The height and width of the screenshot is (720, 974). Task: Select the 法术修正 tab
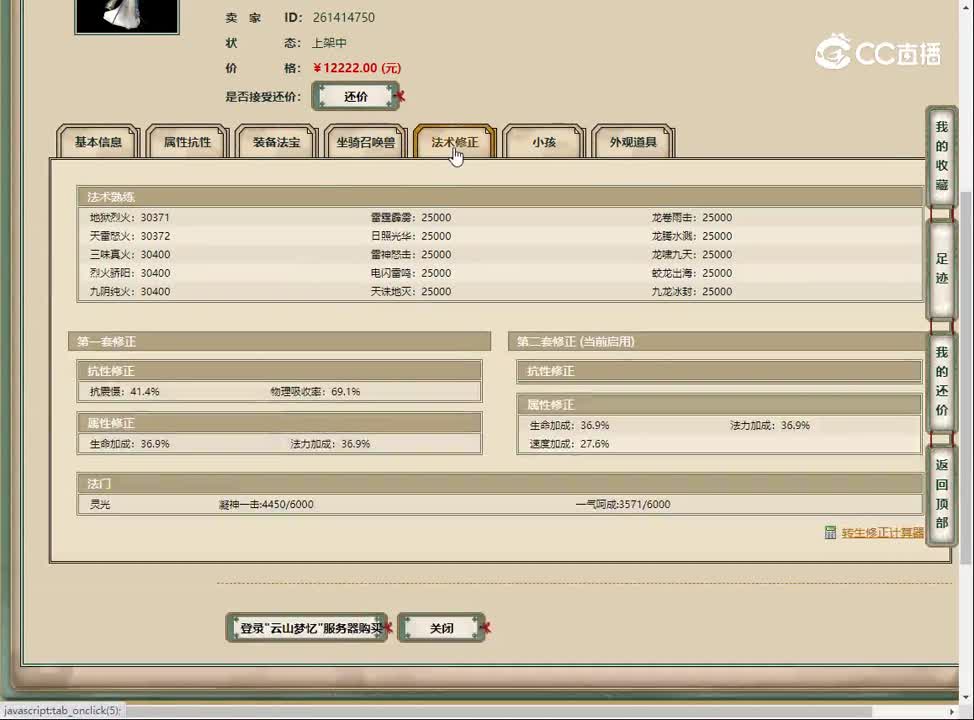click(x=455, y=142)
